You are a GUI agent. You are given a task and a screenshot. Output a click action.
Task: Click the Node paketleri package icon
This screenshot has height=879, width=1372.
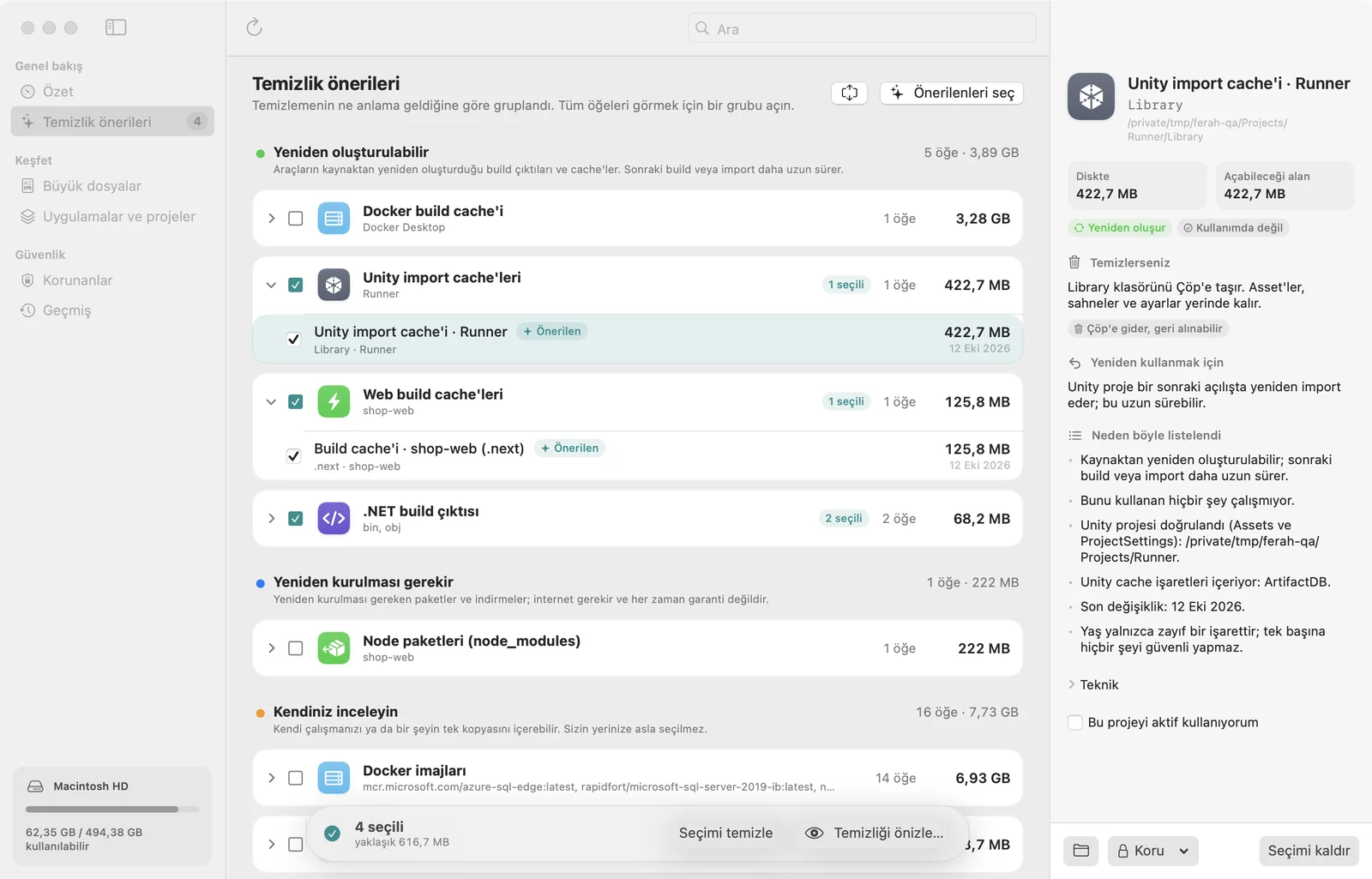[334, 648]
